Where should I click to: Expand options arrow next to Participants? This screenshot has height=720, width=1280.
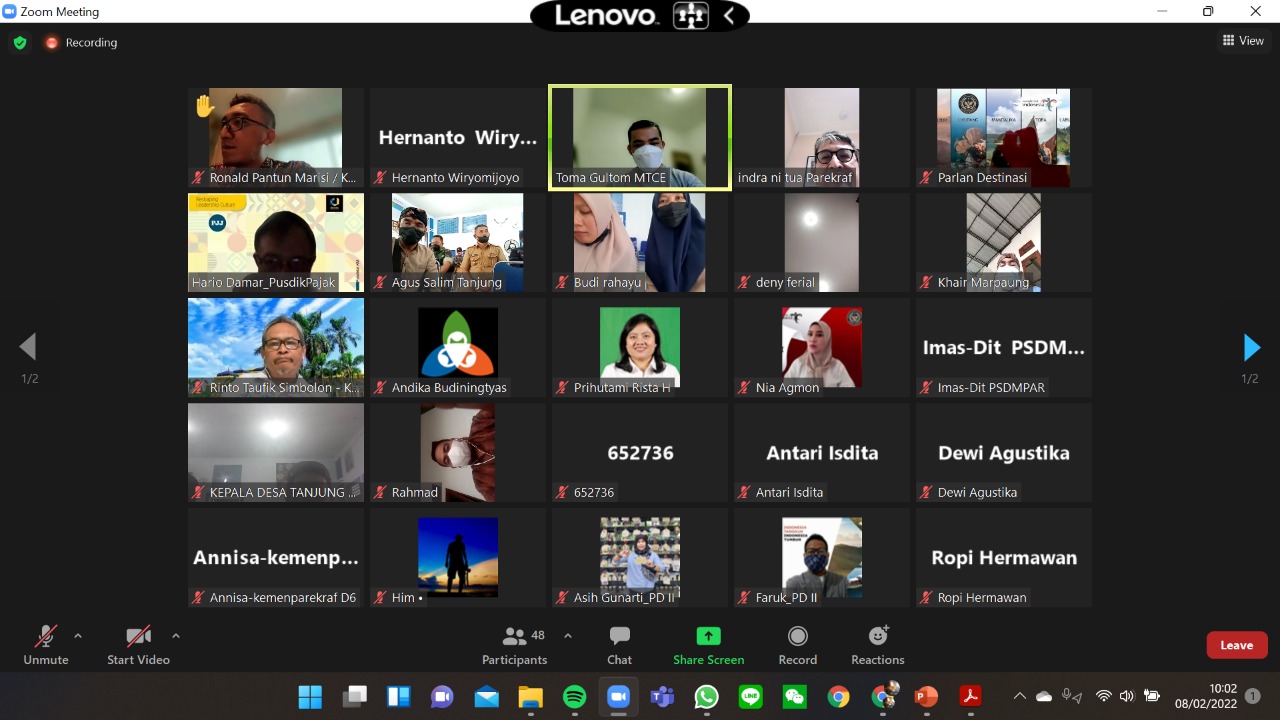[568, 635]
